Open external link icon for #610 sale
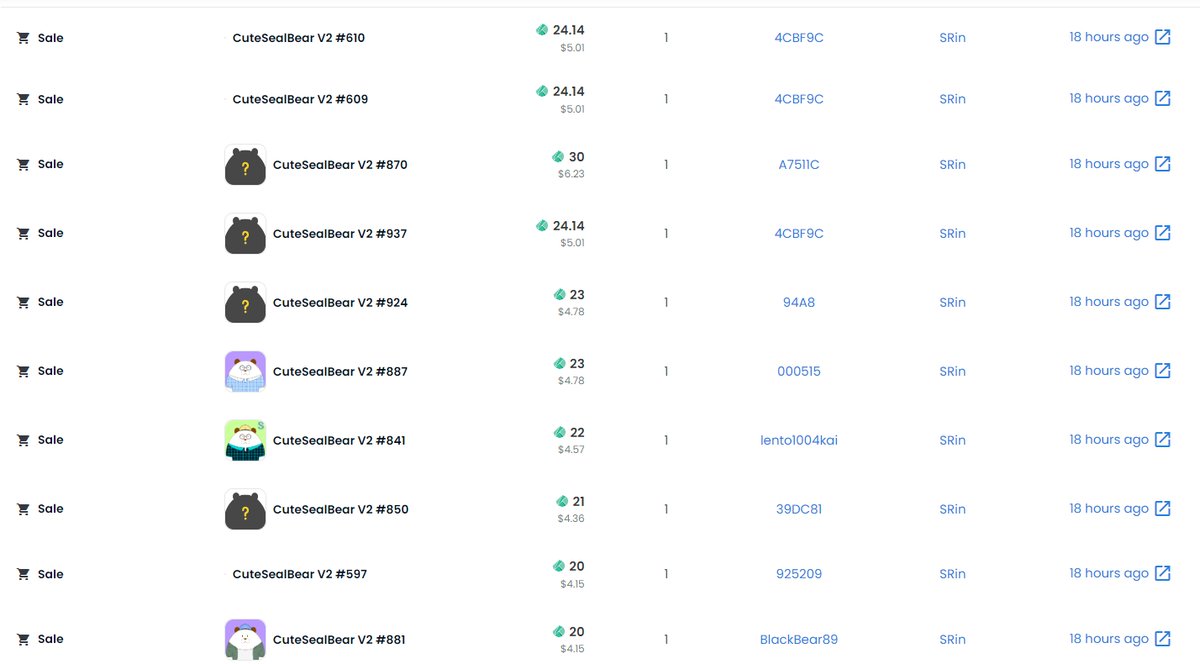This screenshot has width=1200, height=664. [x=1162, y=38]
